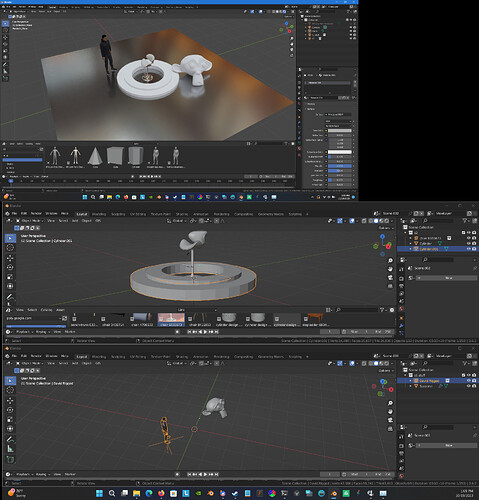Switch to Sculpting tab in middle window
Viewport: 479px width, 500px height.
point(118,214)
